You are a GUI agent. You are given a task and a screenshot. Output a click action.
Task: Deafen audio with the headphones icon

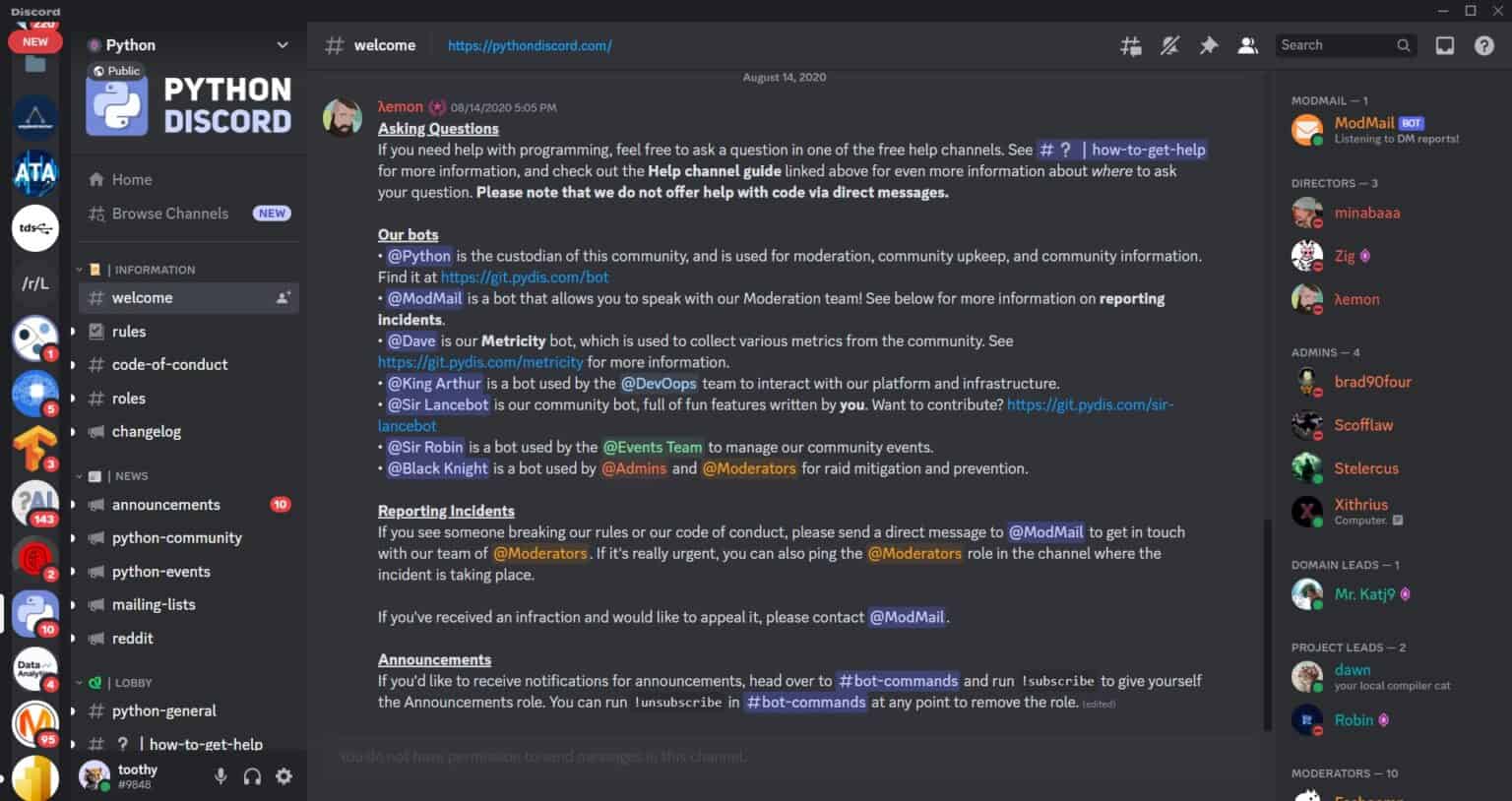252,776
